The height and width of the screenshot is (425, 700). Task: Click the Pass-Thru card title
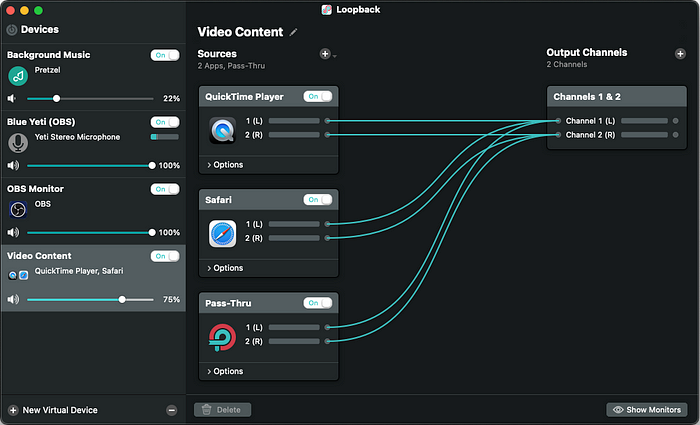(x=228, y=303)
